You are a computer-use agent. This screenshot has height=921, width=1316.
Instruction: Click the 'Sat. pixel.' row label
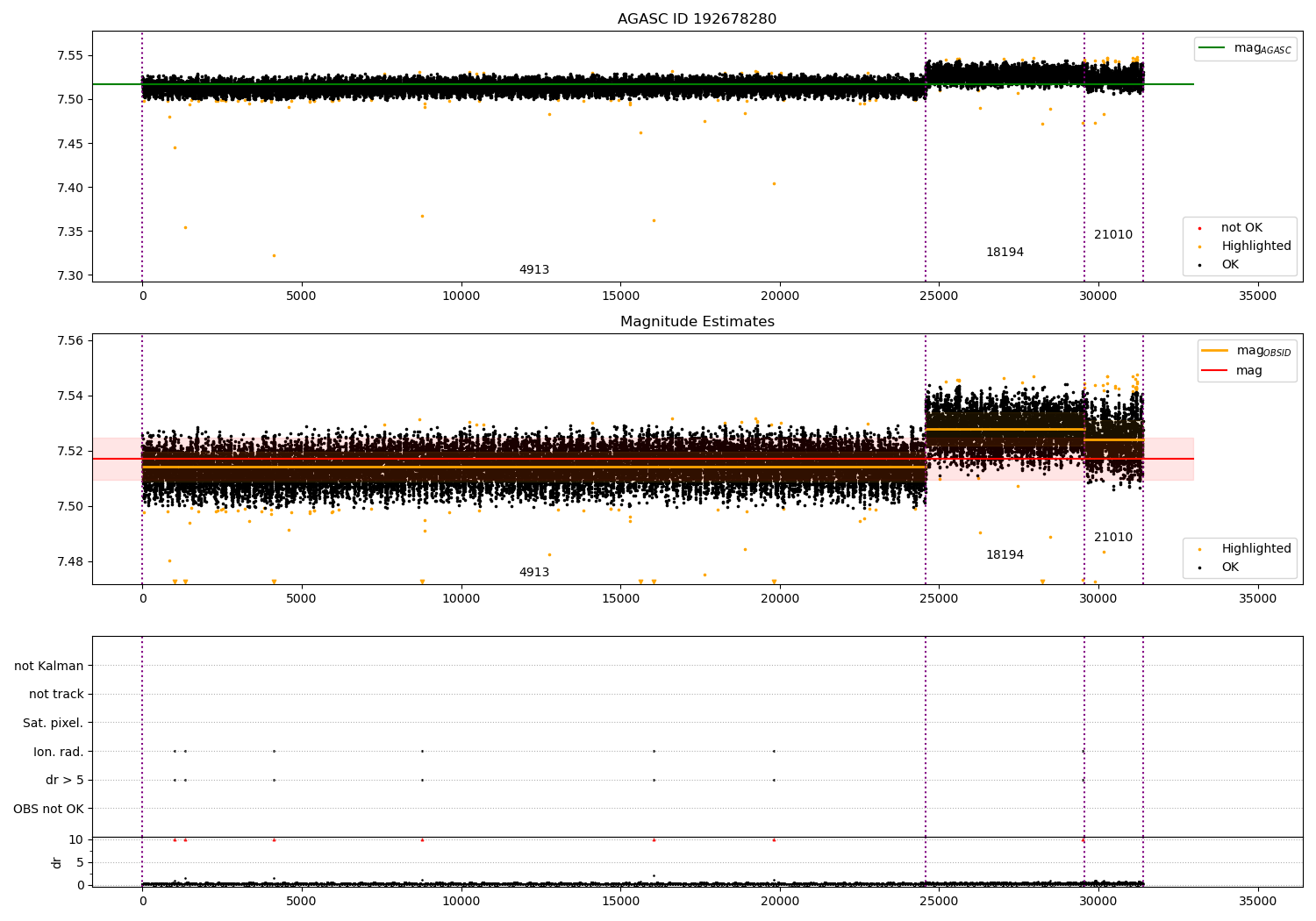click(x=53, y=724)
